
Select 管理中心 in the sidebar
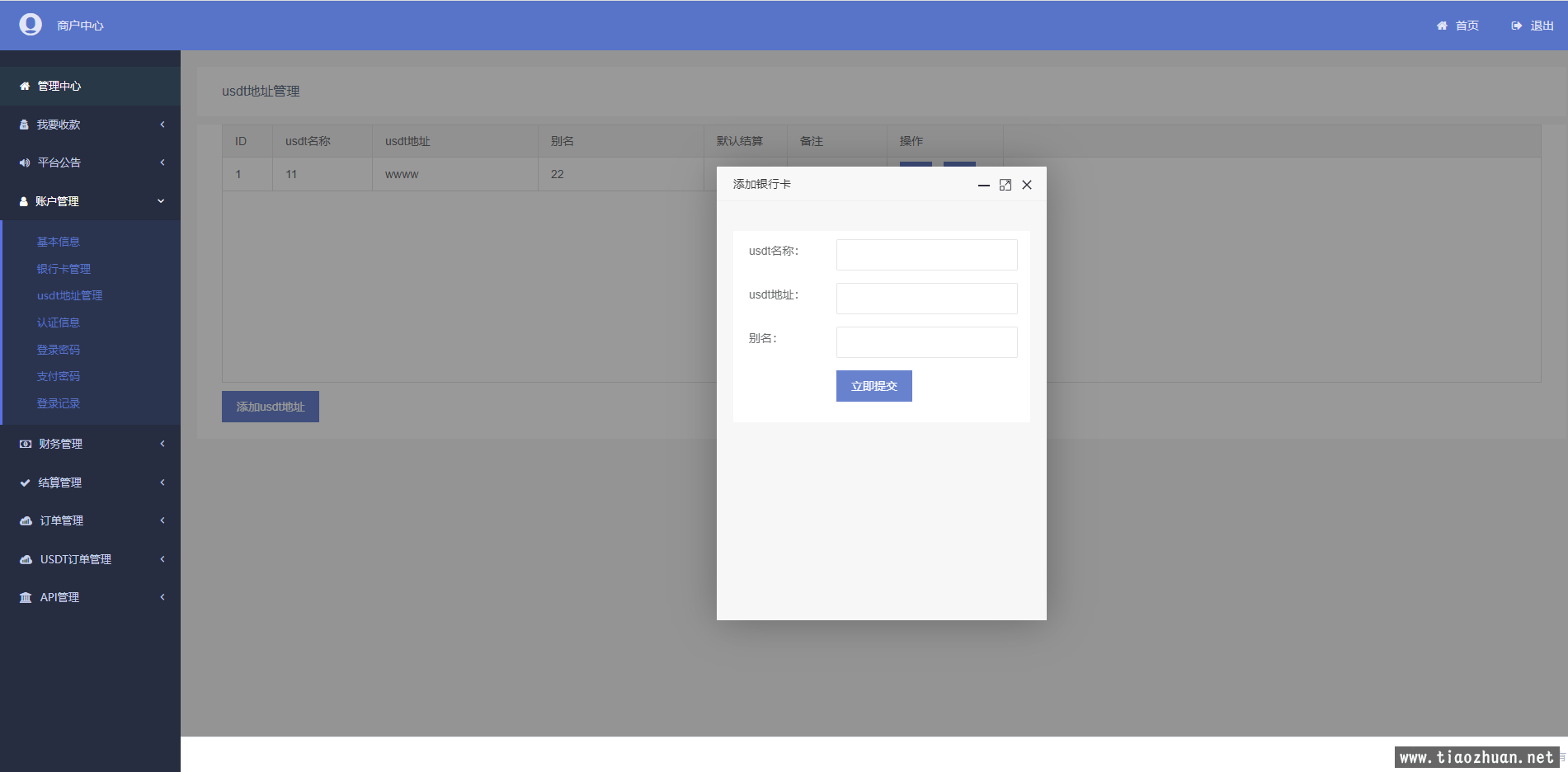(x=59, y=86)
